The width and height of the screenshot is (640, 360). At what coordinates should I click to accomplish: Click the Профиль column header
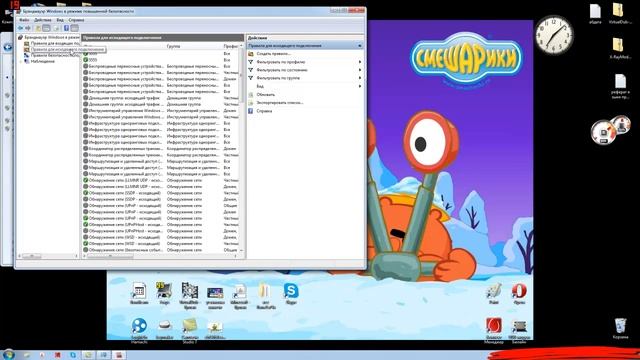click(231, 46)
